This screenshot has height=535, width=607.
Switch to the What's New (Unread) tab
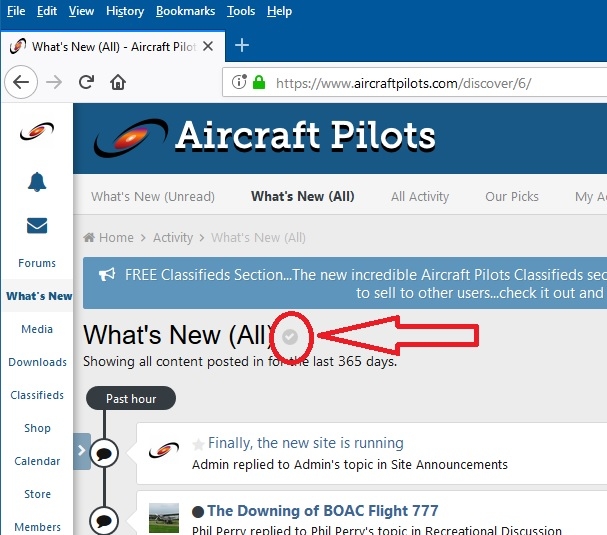coord(153,196)
